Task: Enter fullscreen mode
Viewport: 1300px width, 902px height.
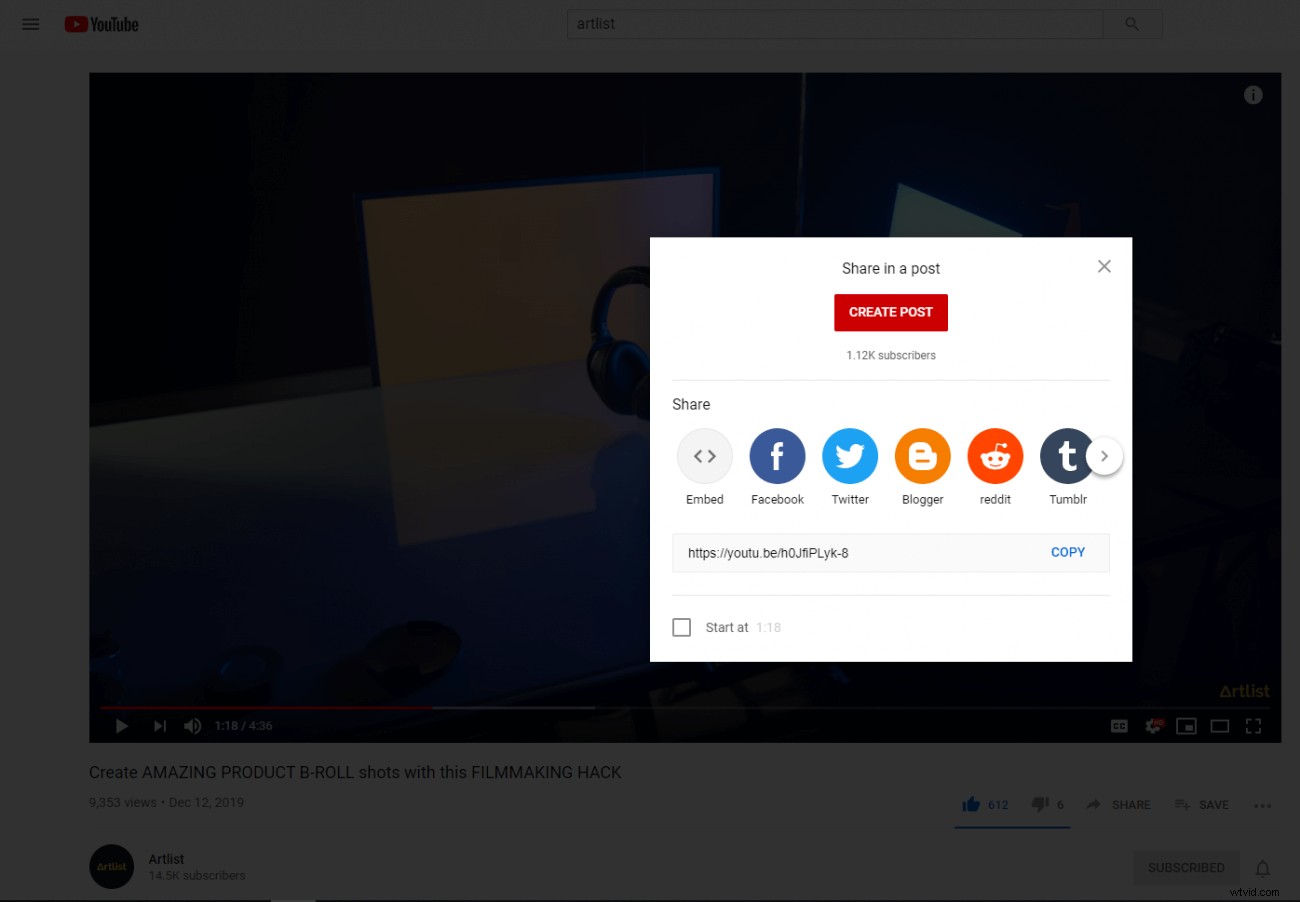Action: (x=1253, y=726)
